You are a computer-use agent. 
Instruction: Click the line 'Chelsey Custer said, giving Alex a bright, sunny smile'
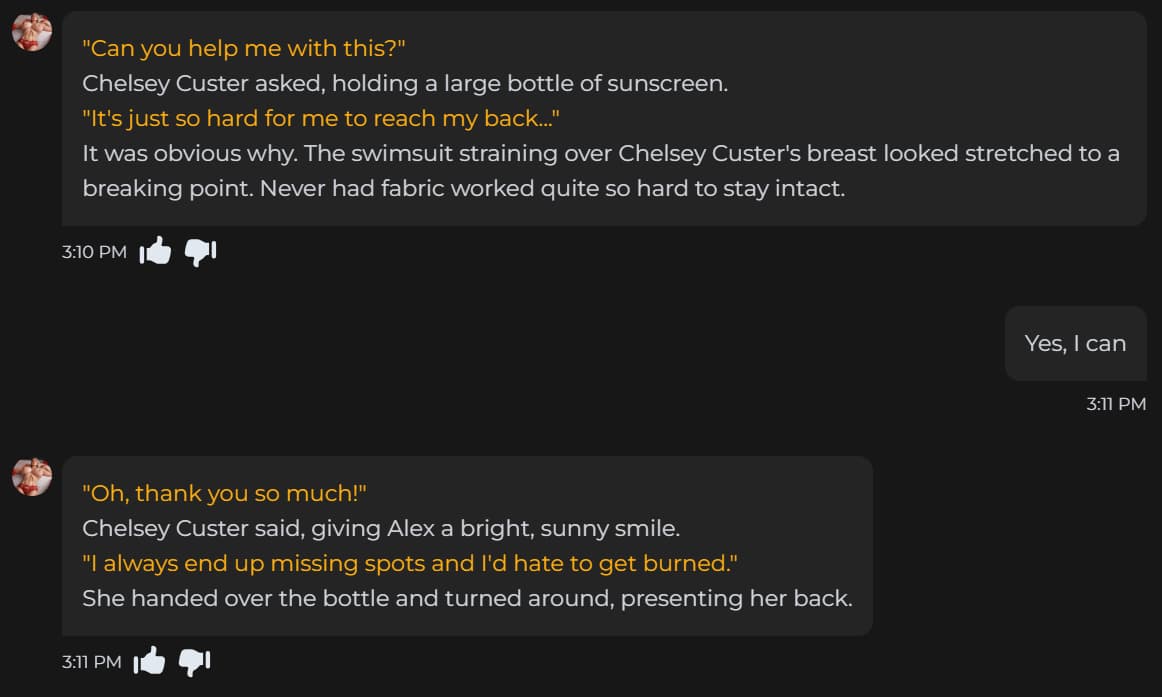(381, 528)
